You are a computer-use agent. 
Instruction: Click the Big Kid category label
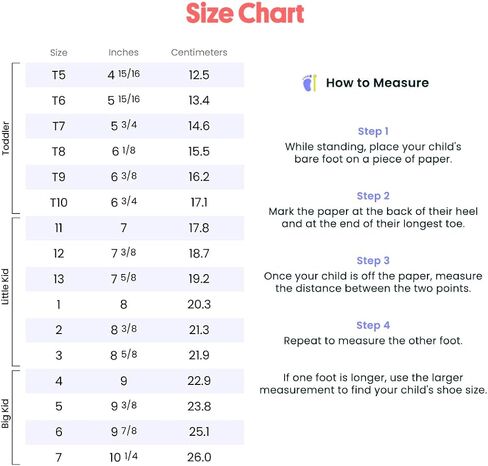(5, 413)
